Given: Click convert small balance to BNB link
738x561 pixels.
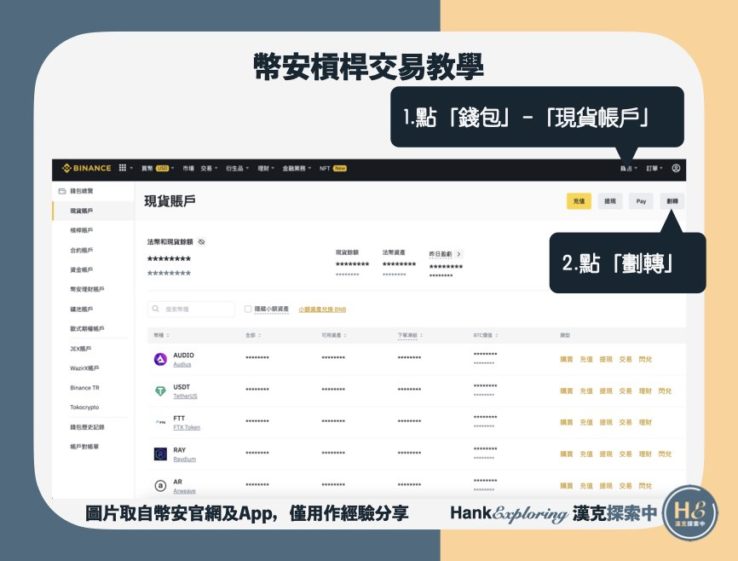Looking at the screenshot, I should [x=322, y=309].
